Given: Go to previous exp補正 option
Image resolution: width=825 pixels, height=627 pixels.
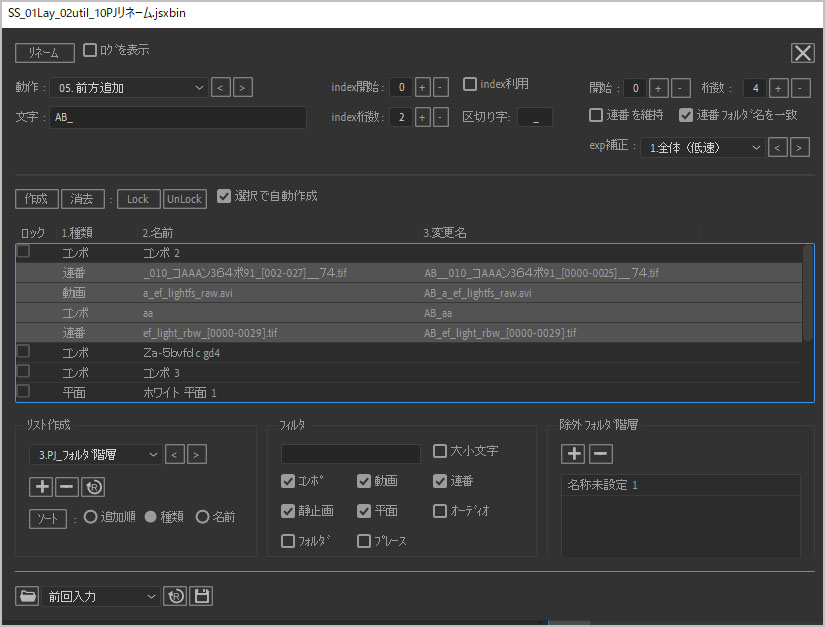Looking at the screenshot, I should [778, 148].
